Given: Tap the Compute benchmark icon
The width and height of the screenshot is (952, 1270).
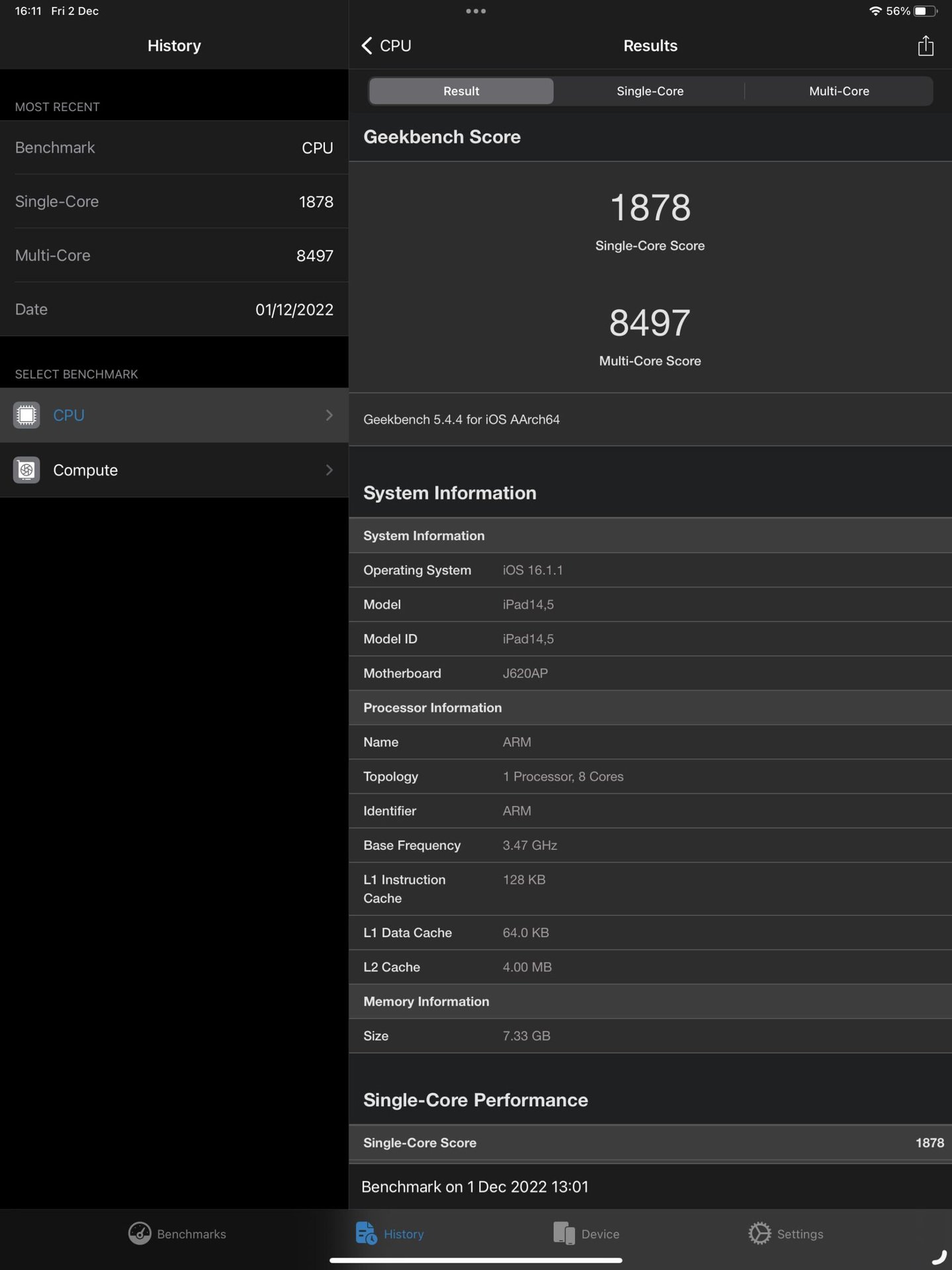Looking at the screenshot, I should pyautogui.click(x=26, y=470).
